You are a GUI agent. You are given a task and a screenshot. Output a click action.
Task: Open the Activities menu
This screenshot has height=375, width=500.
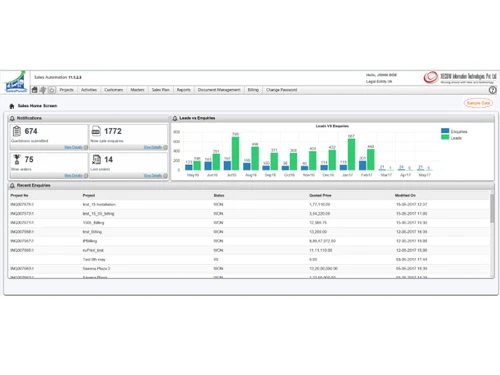89,90
